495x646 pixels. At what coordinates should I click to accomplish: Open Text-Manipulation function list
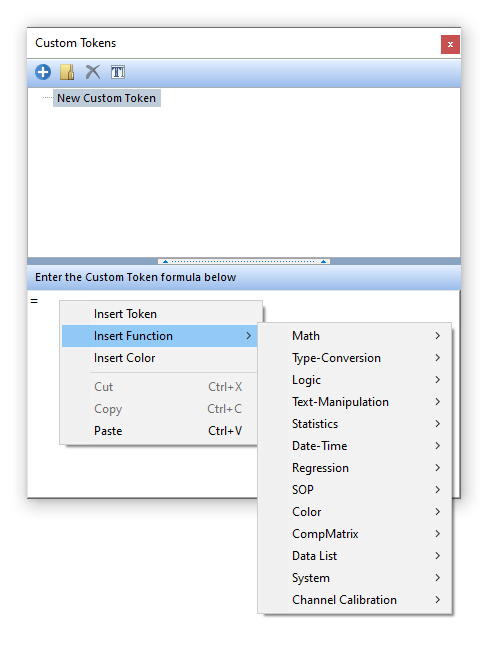(x=355, y=402)
